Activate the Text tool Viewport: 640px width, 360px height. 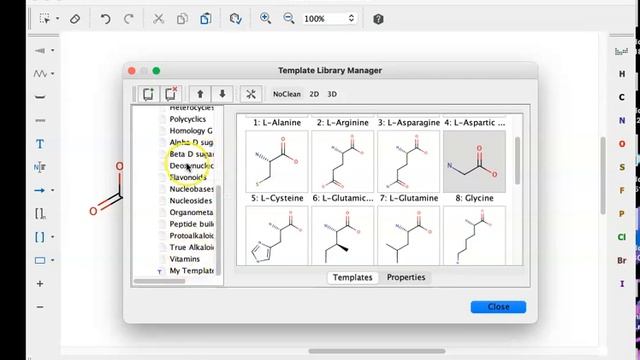pos(40,144)
